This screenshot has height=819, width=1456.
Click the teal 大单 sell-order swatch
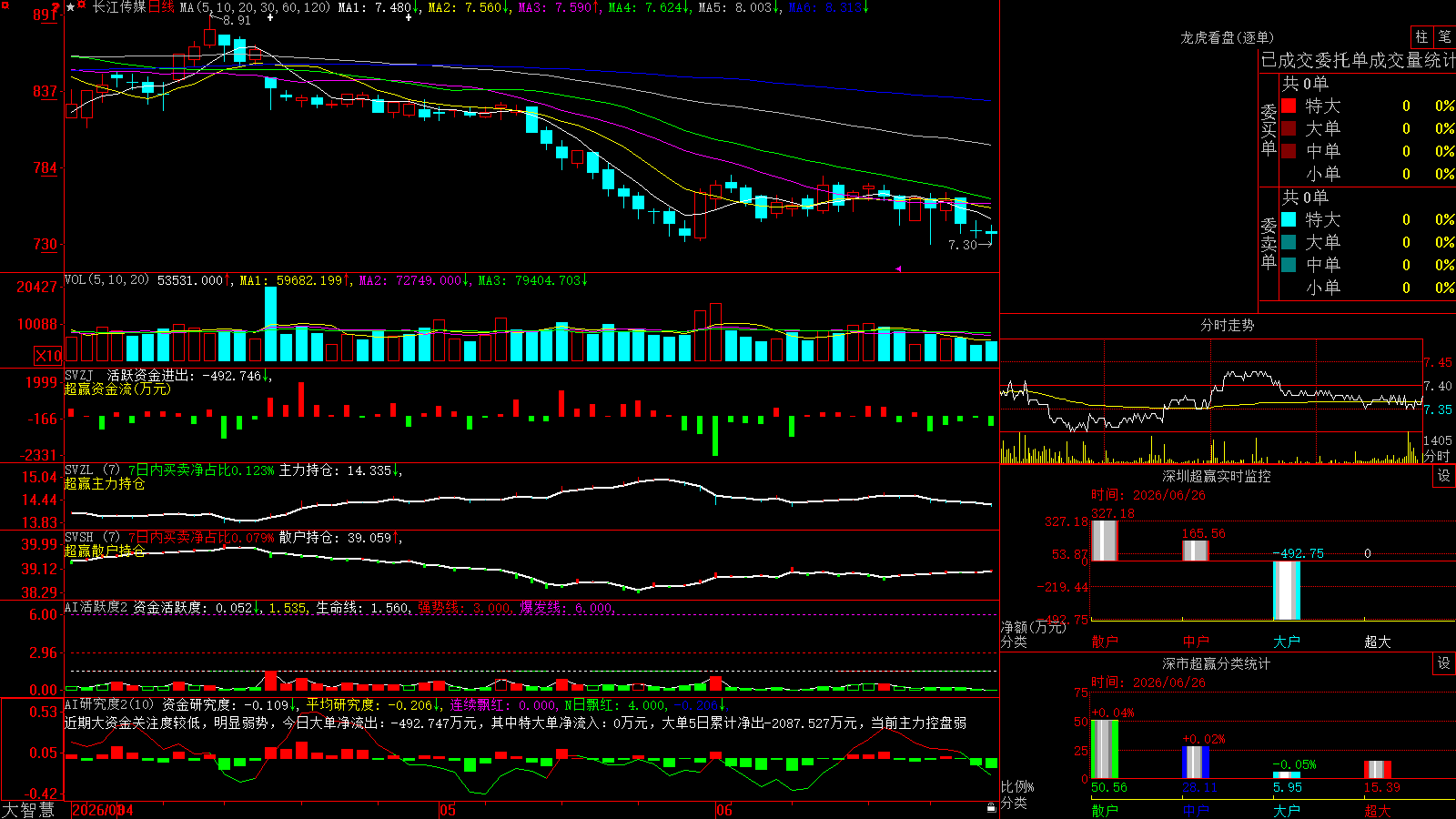pos(1289,242)
